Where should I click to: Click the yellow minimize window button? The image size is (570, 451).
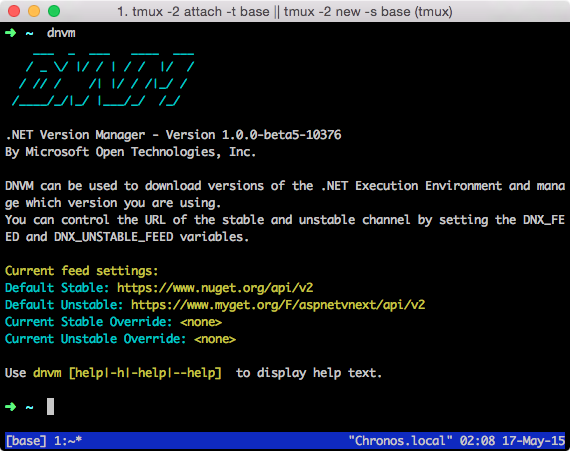pos(34,11)
